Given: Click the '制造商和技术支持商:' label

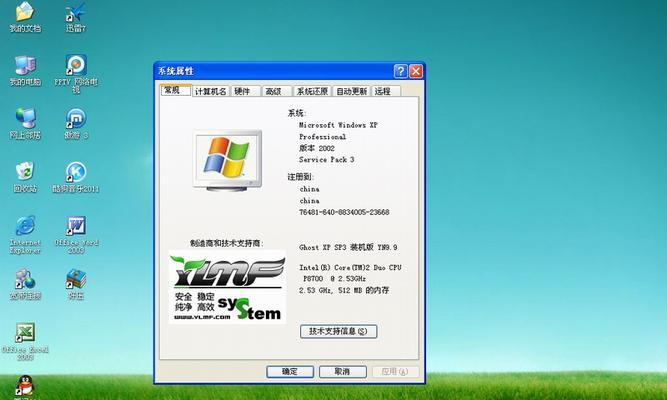Looking at the screenshot, I should [227, 243].
